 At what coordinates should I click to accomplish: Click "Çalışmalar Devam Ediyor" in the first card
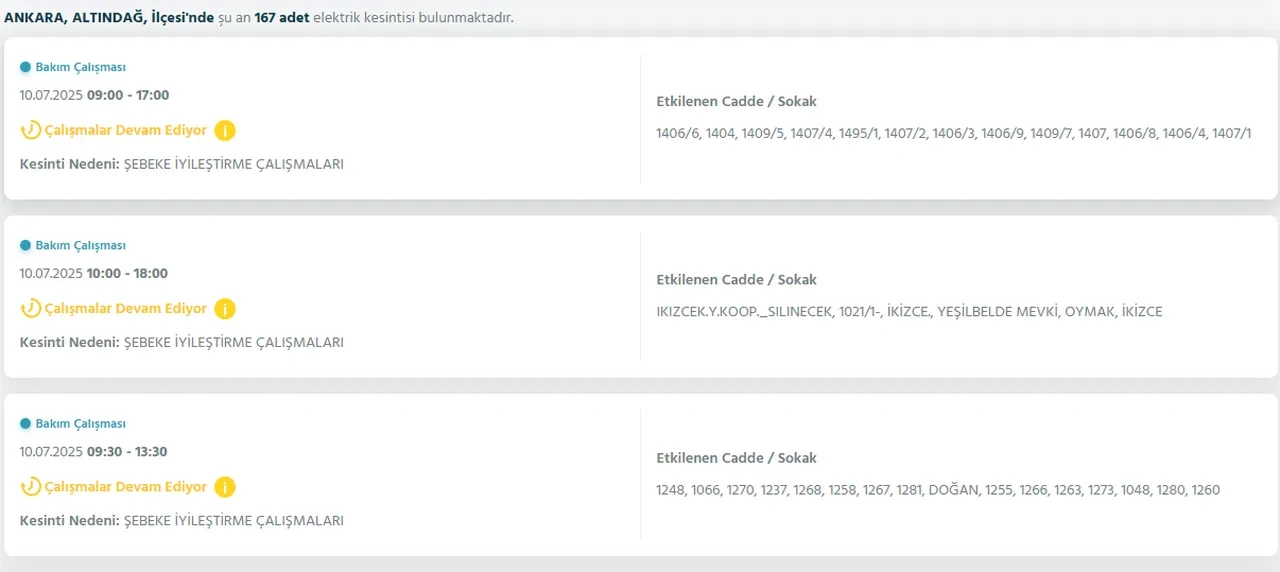(x=126, y=130)
